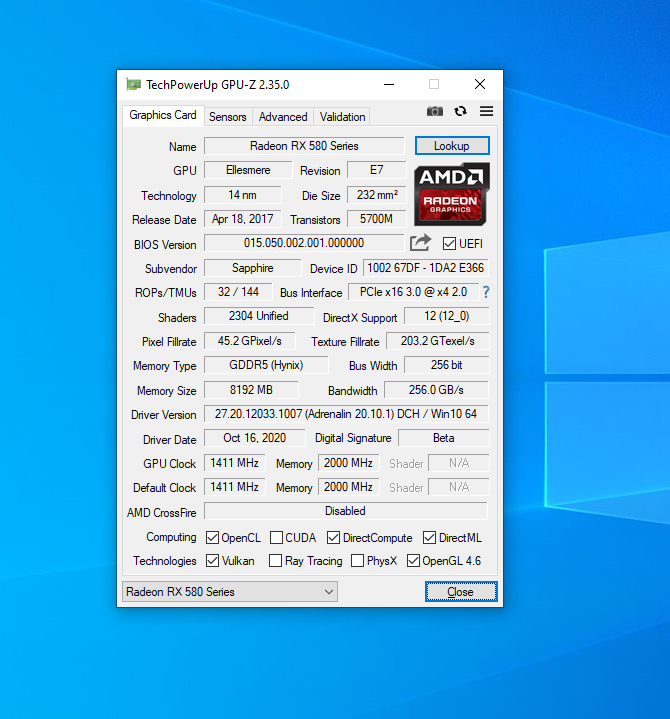This screenshot has height=719, width=670.
Task: Open the Advanced tab
Action: pos(283,117)
